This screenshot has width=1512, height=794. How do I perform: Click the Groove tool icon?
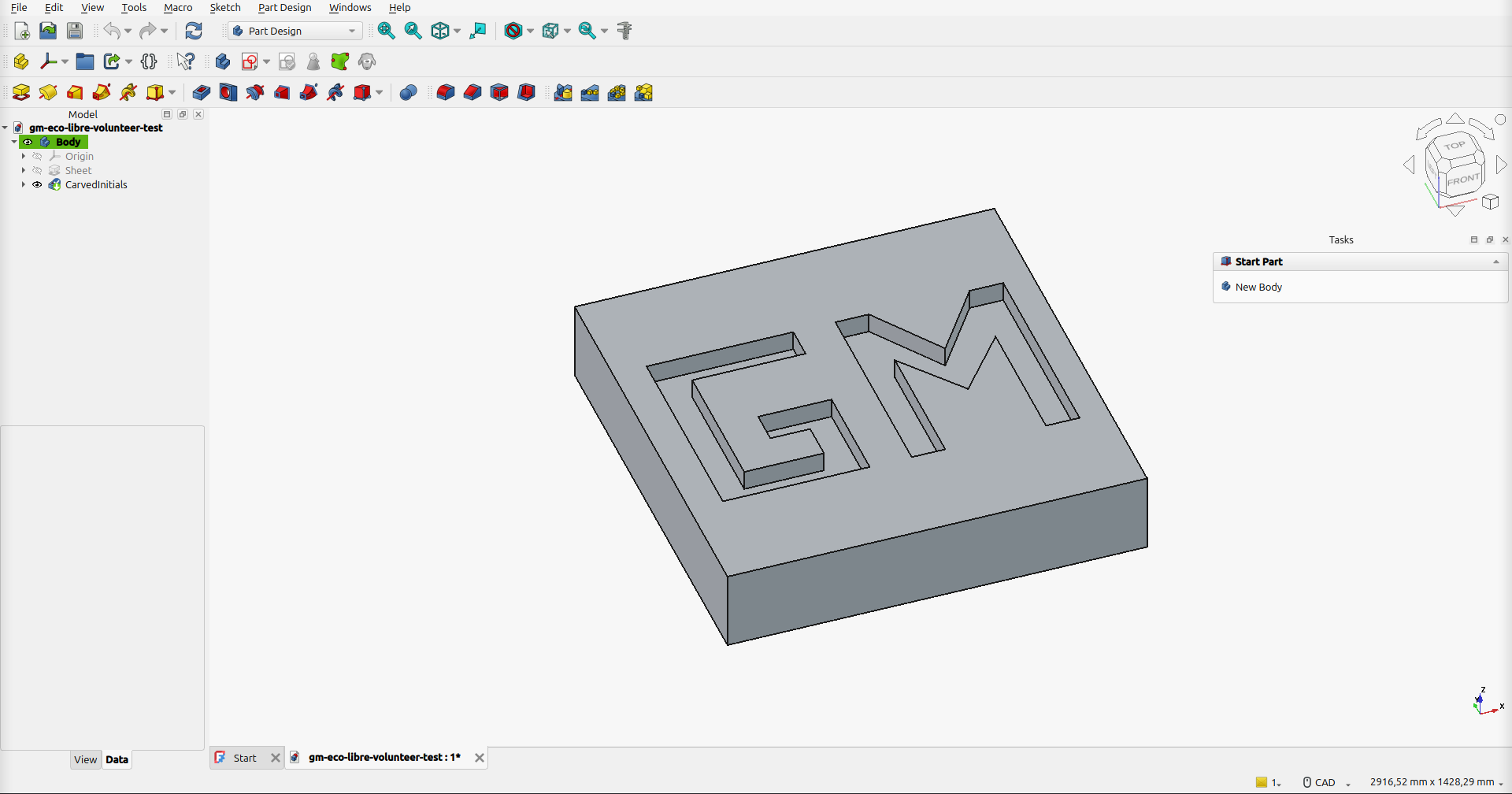(x=255, y=93)
